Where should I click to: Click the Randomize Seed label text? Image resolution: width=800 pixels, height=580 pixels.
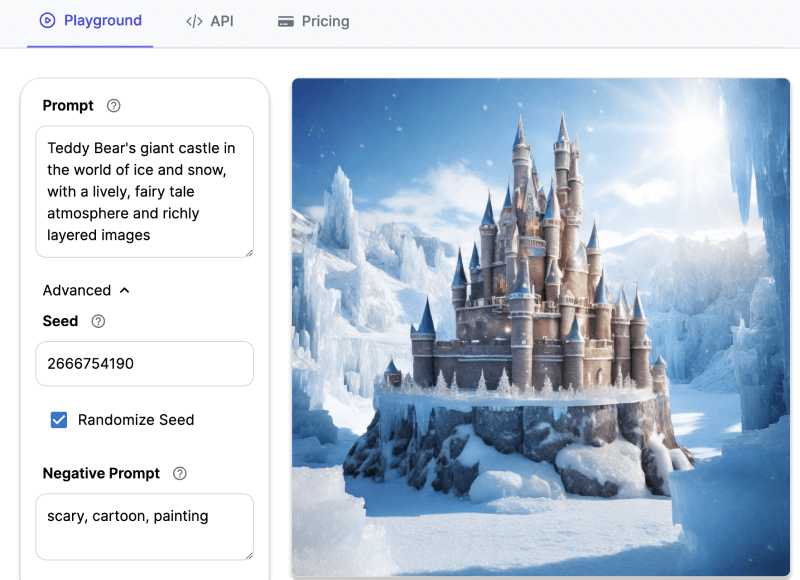click(x=136, y=420)
